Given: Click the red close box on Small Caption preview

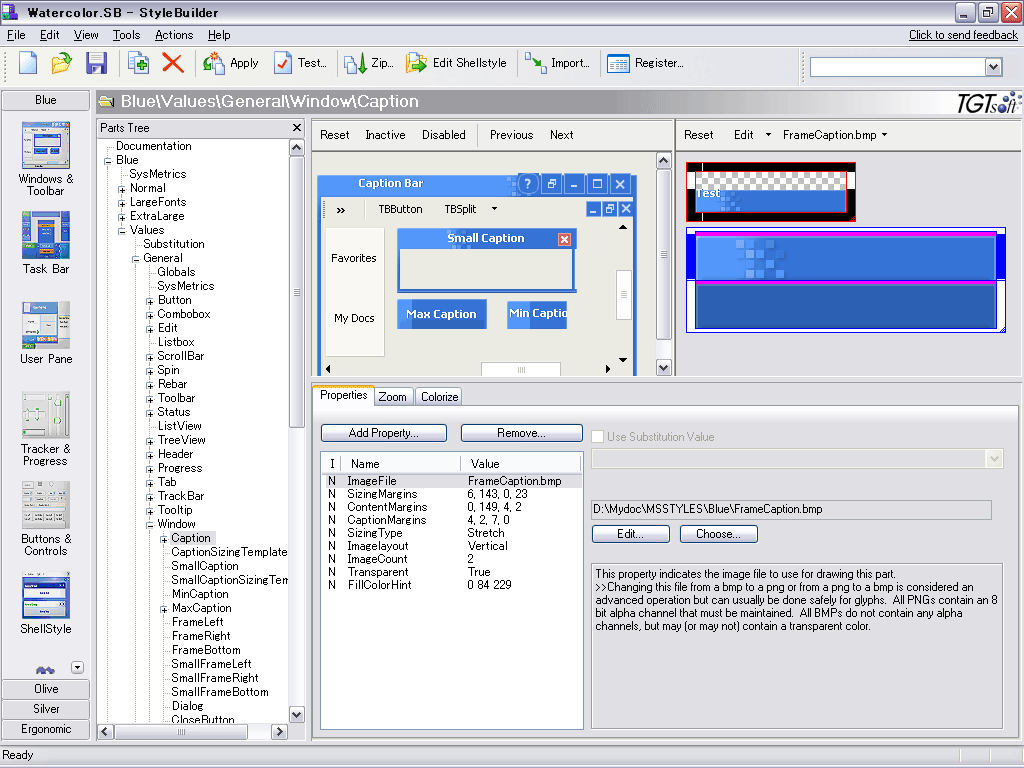Looking at the screenshot, I should (x=564, y=240).
